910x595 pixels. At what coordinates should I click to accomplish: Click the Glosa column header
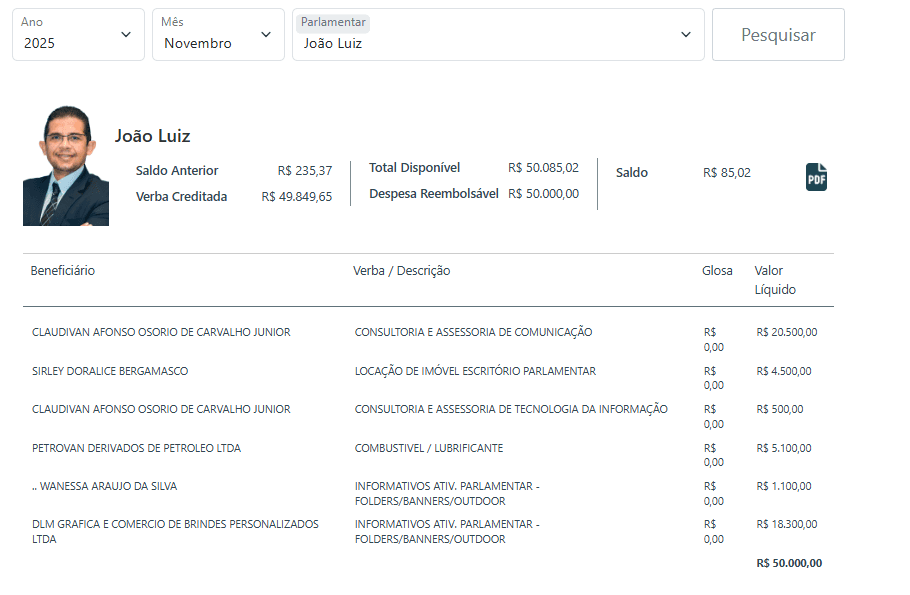[717, 271]
